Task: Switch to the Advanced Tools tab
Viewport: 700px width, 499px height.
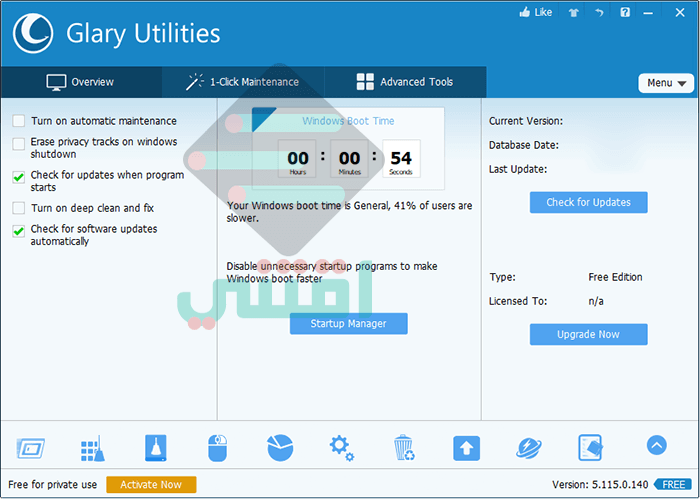Action: coord(405,82)
